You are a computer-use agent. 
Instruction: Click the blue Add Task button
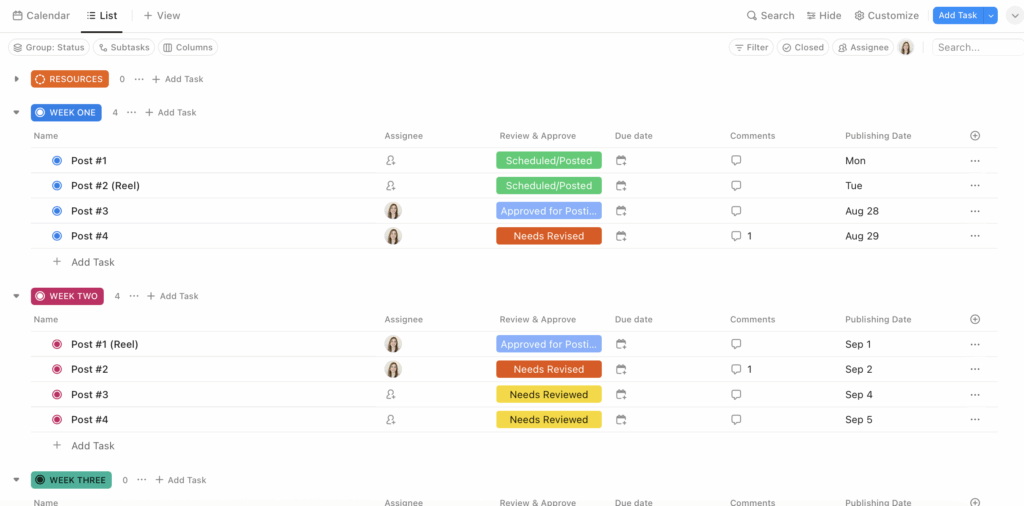pos(957,16)
